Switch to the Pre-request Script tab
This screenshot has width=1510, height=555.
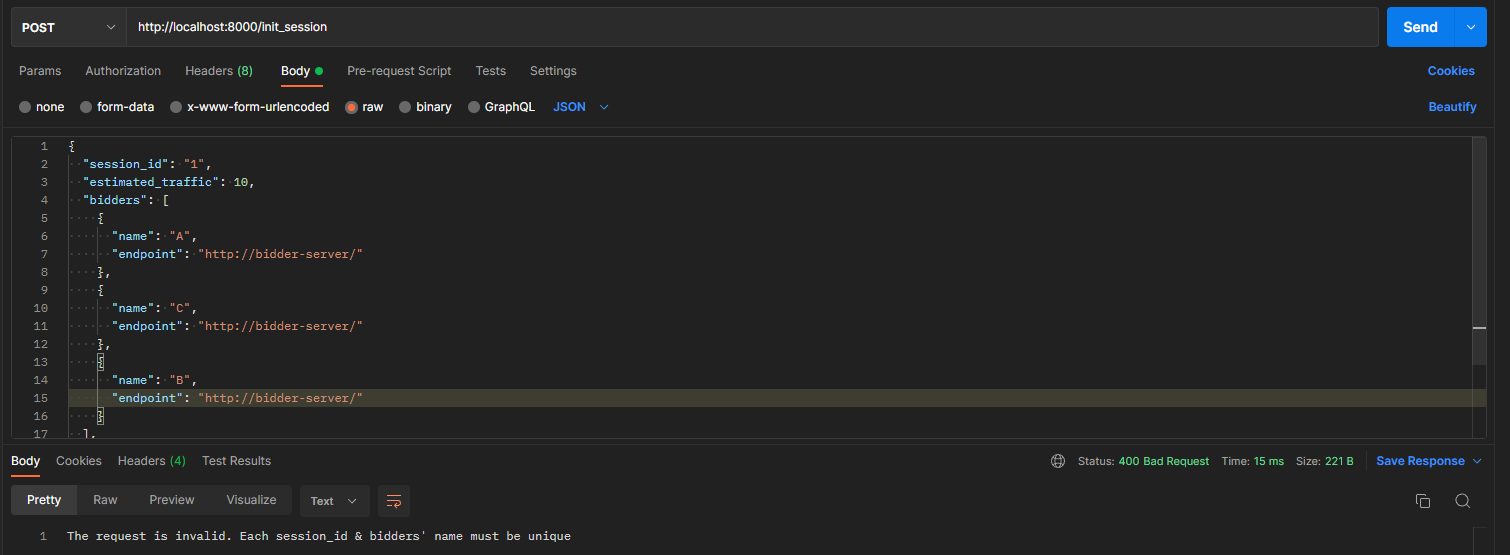pos(399,71)
